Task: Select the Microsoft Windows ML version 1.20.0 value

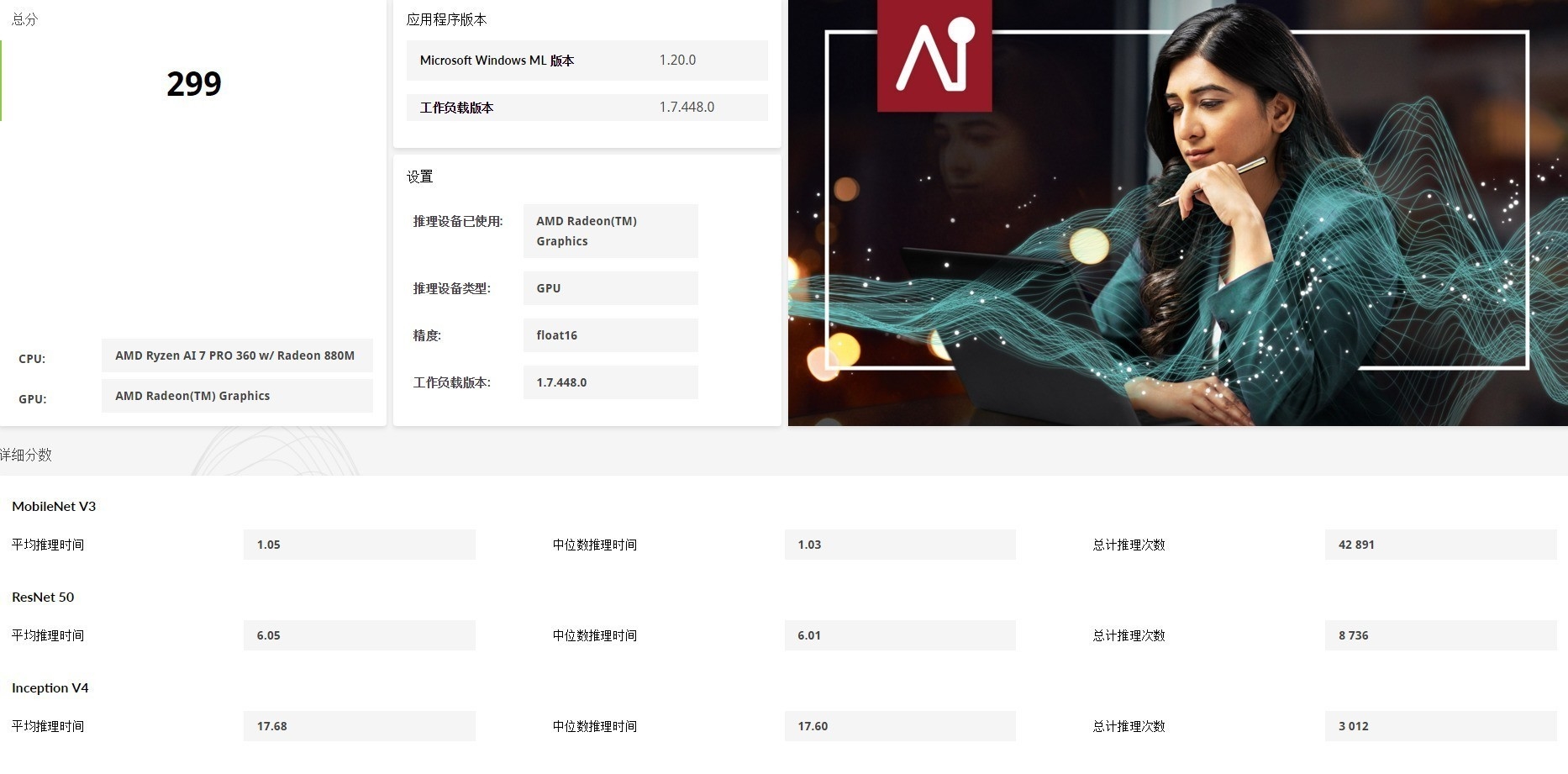Action: click(677, 61)
